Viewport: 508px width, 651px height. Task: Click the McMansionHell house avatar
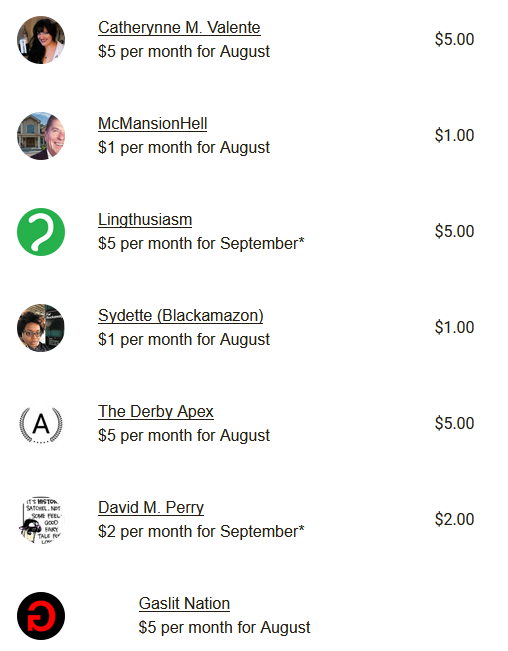(41, 136)
